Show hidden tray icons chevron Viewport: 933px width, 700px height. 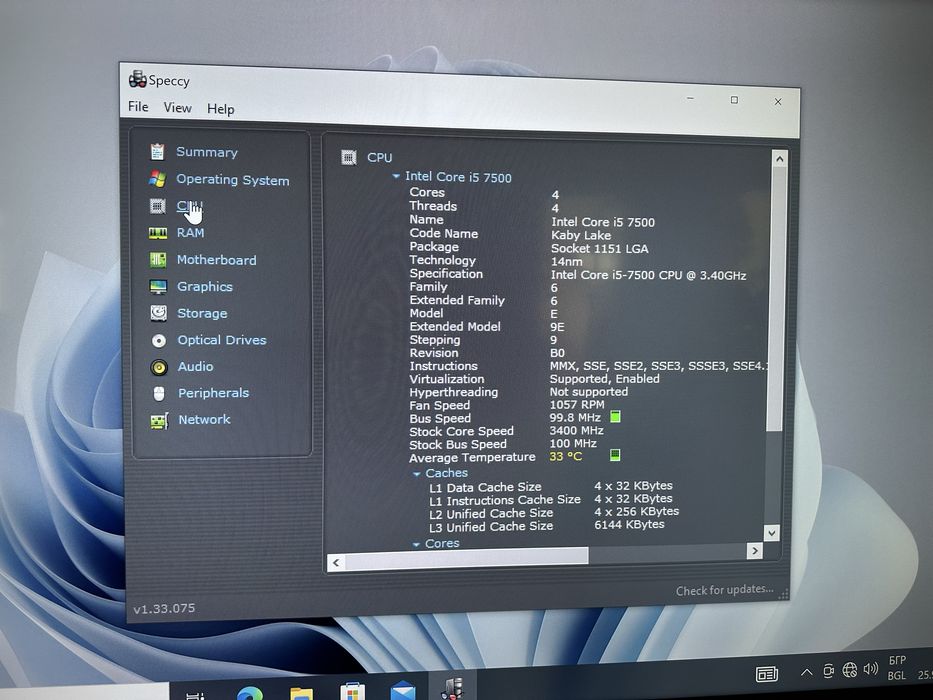[806, 672]
